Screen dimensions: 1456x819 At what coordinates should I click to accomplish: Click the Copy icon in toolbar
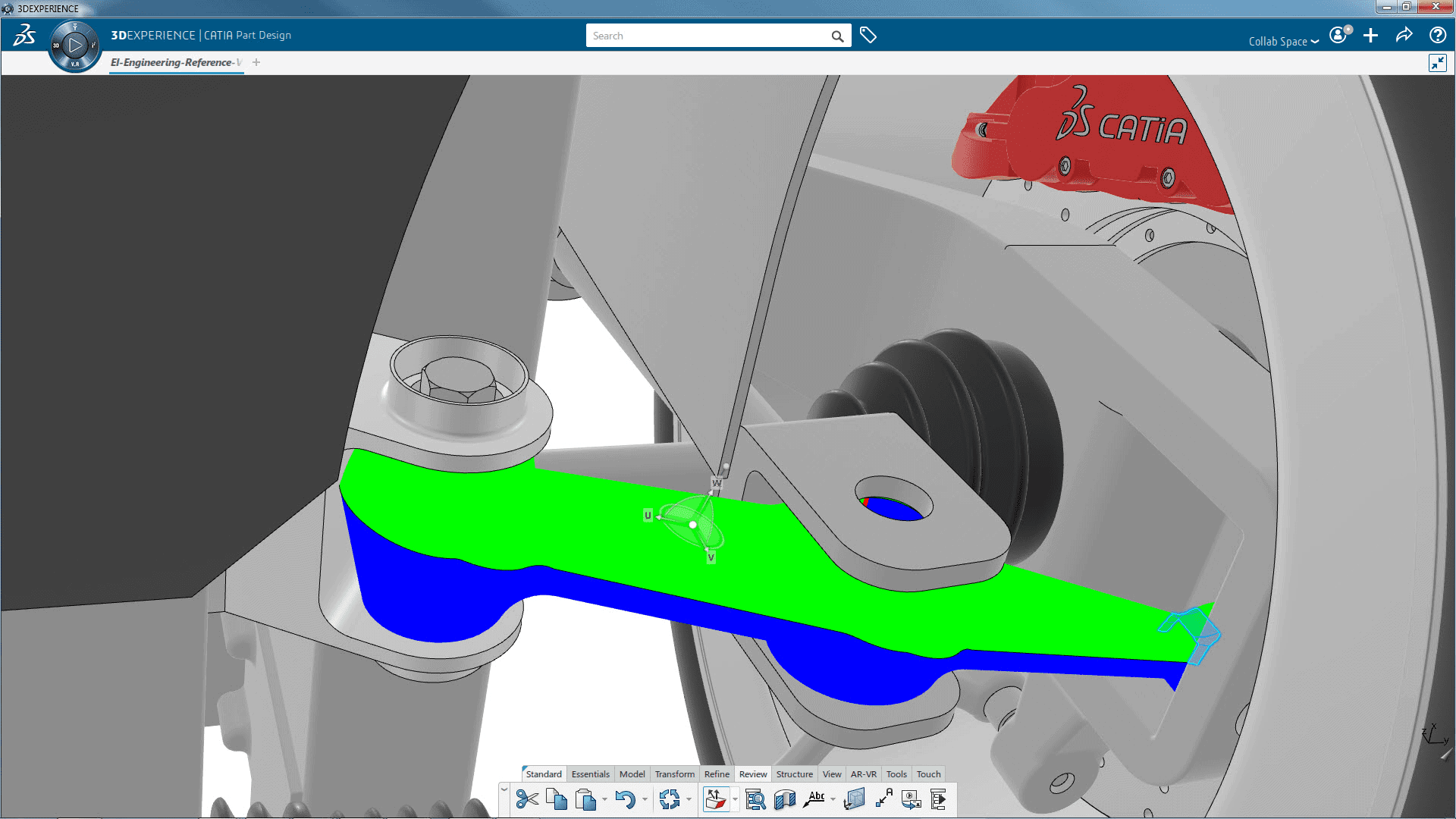tap(556, 799)
